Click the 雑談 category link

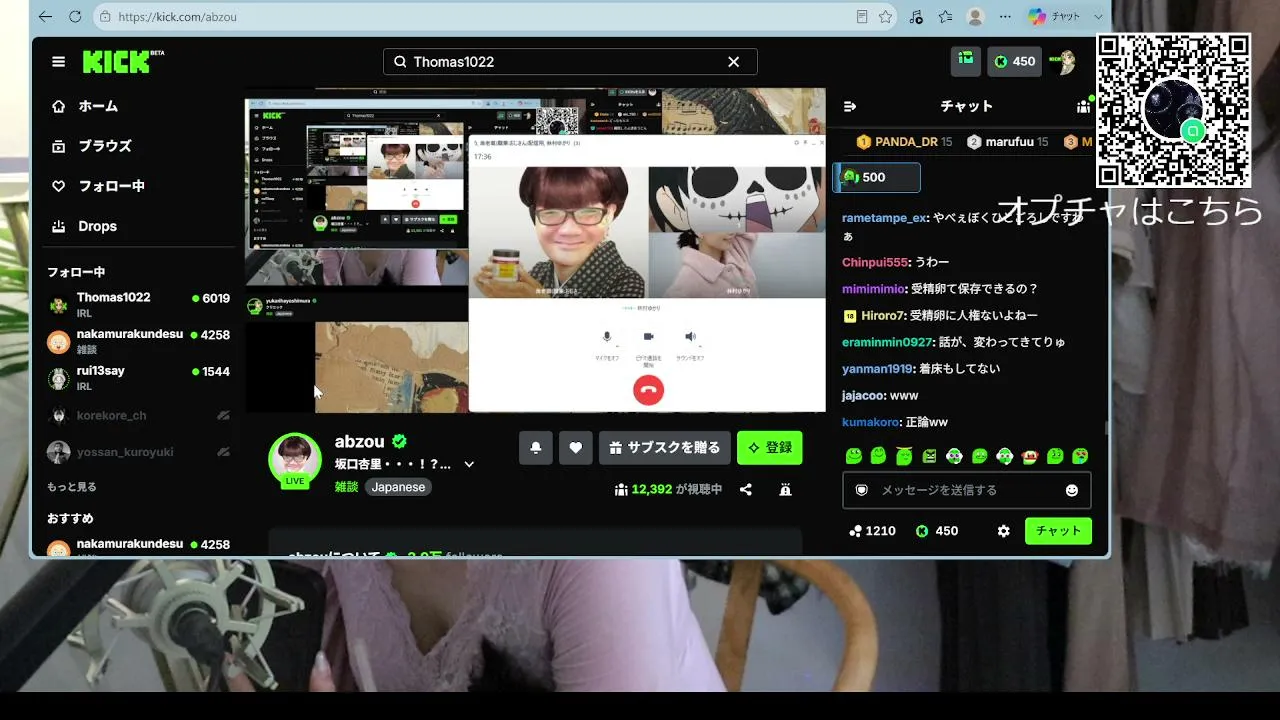coord(346,487)
